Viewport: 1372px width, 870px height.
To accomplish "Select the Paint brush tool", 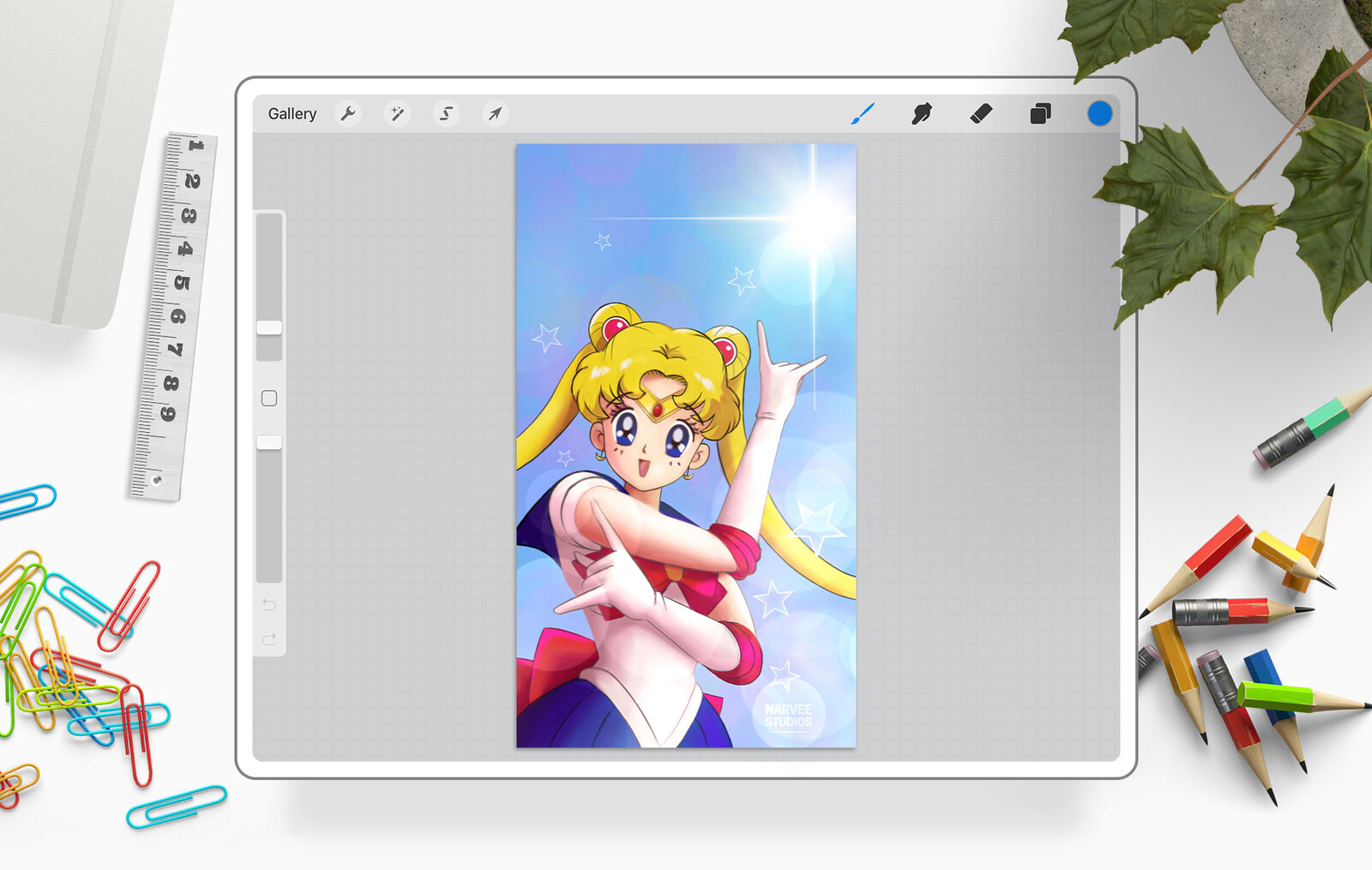I will click(863, 113).
